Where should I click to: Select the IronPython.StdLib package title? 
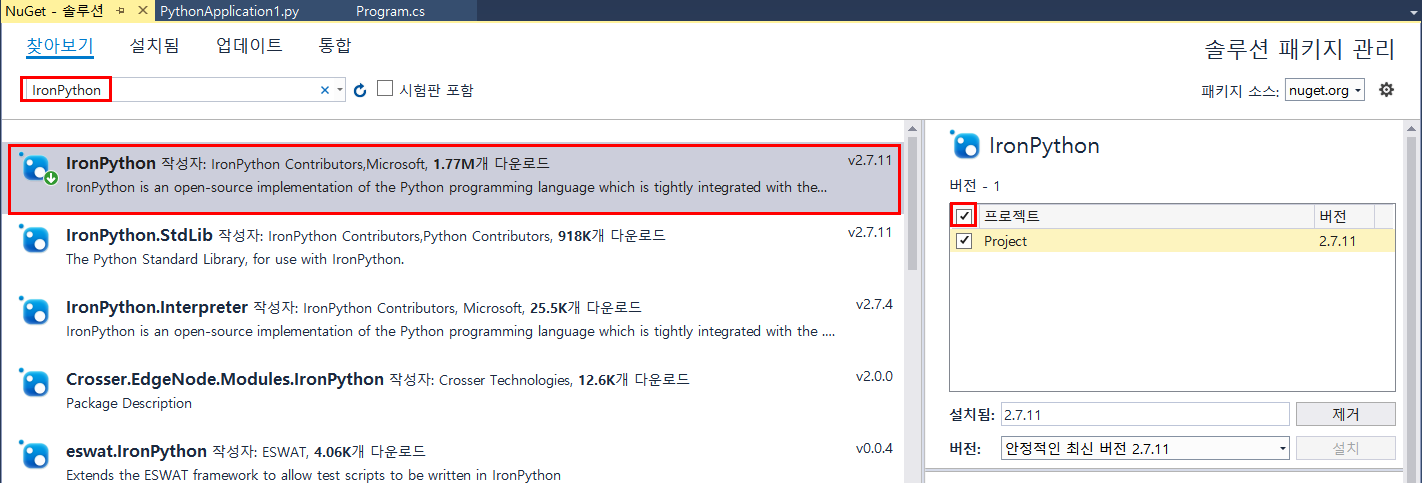(139, 235)
